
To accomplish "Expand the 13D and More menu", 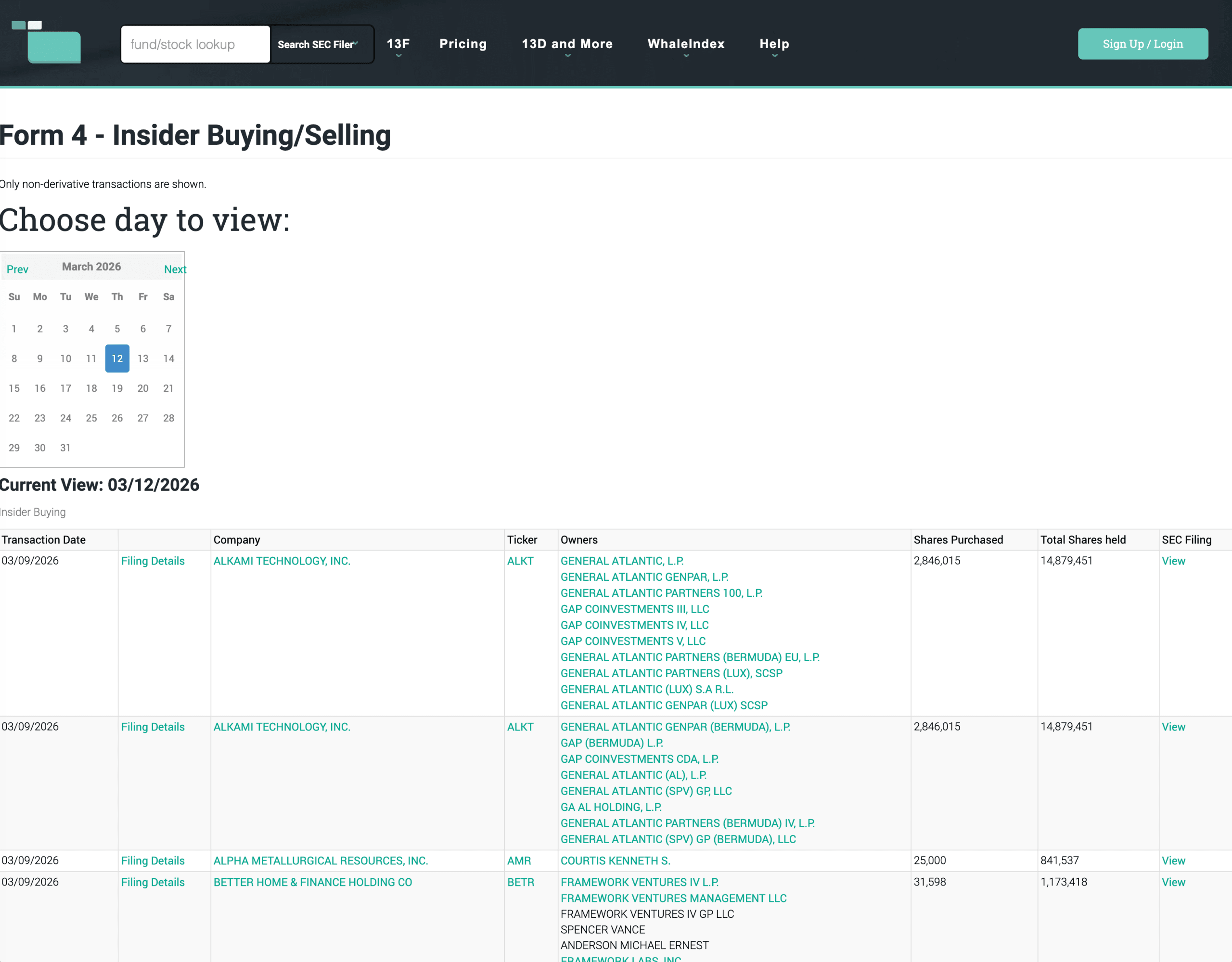I will click(x=566, y=44).
